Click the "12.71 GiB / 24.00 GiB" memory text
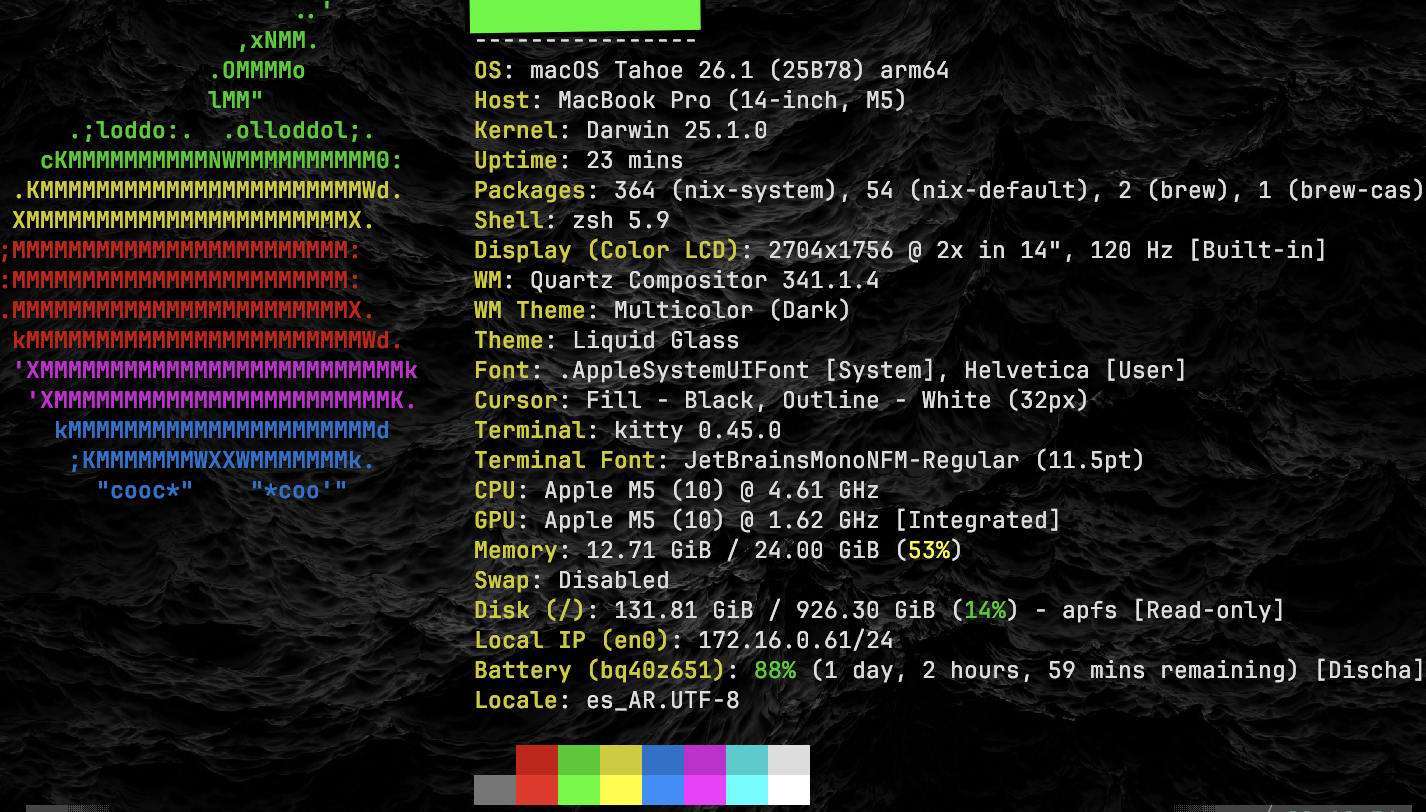 click(x=733, y=550)
